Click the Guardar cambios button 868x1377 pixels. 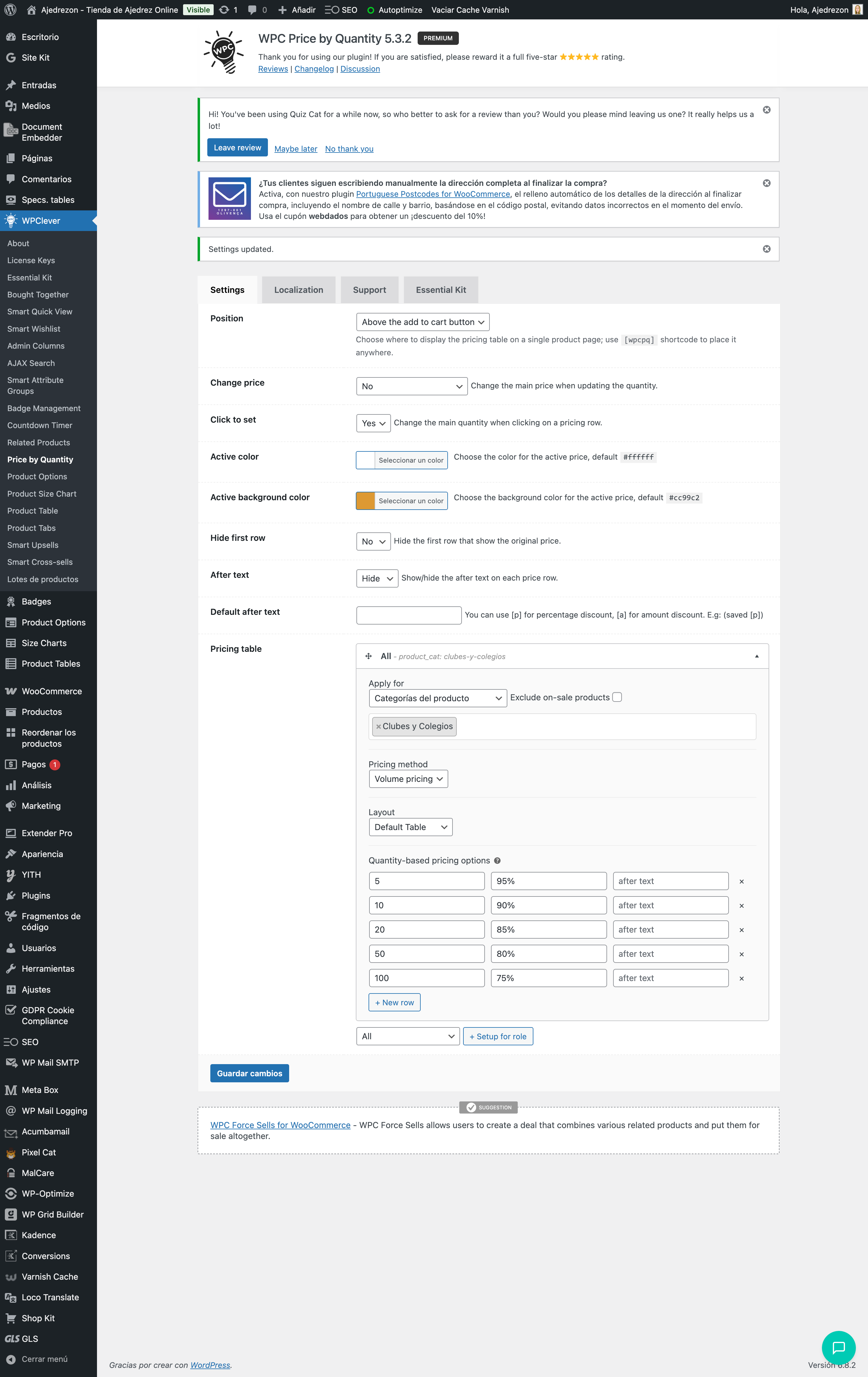[x=249, y=1073]
